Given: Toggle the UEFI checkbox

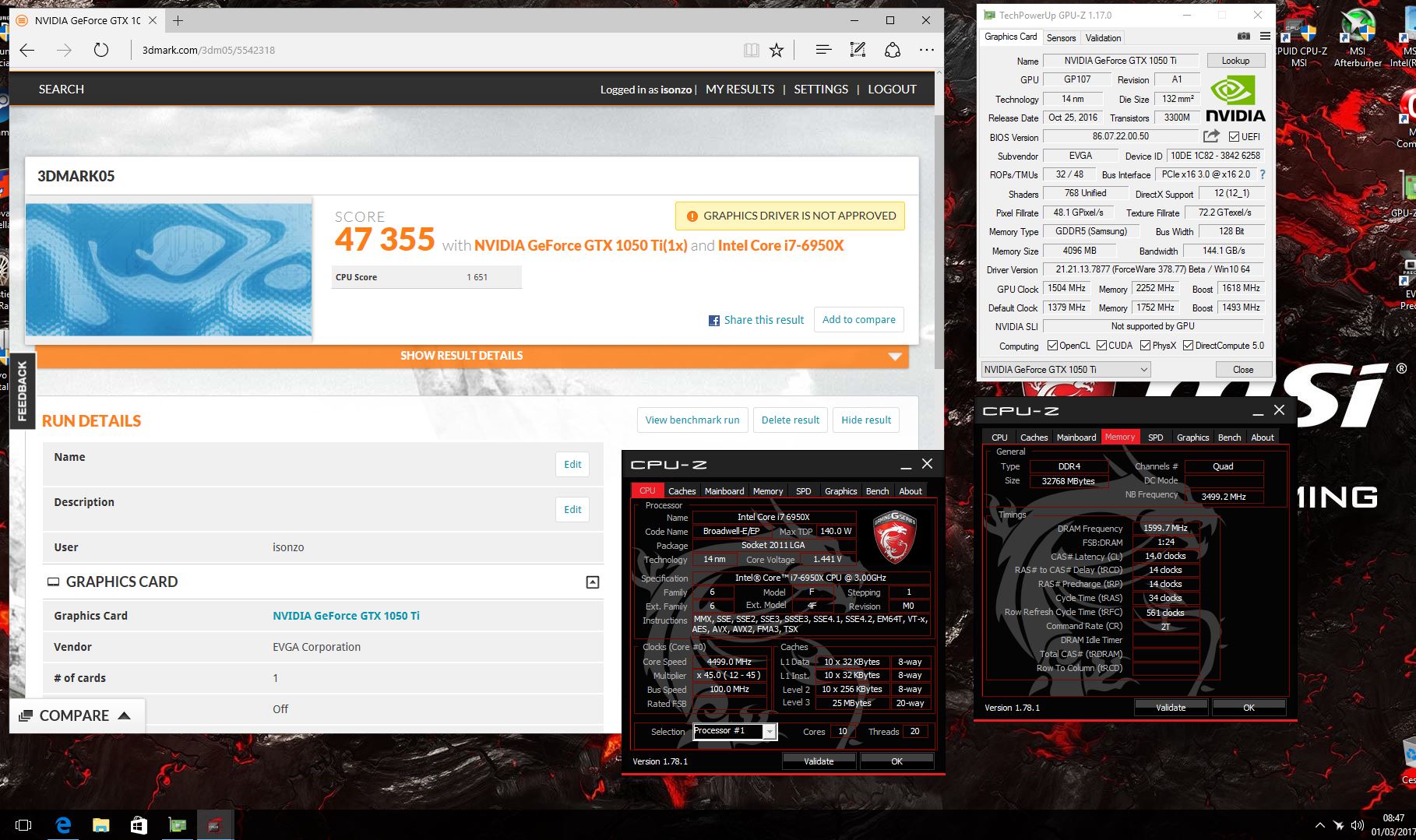Looking at the screenshot, I should (x=1234, y=136).
